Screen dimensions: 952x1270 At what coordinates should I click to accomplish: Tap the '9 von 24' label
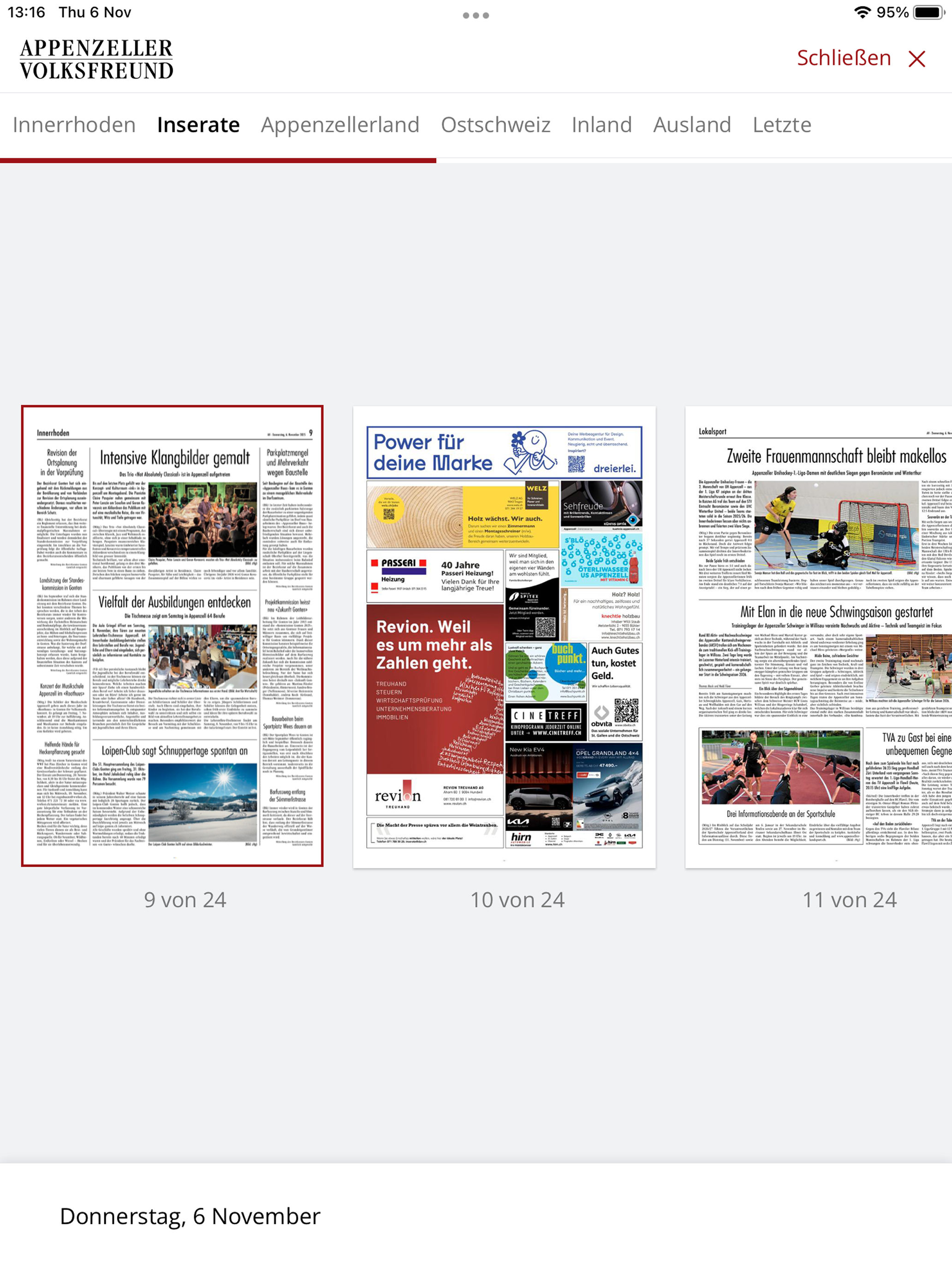pos(185,900)
